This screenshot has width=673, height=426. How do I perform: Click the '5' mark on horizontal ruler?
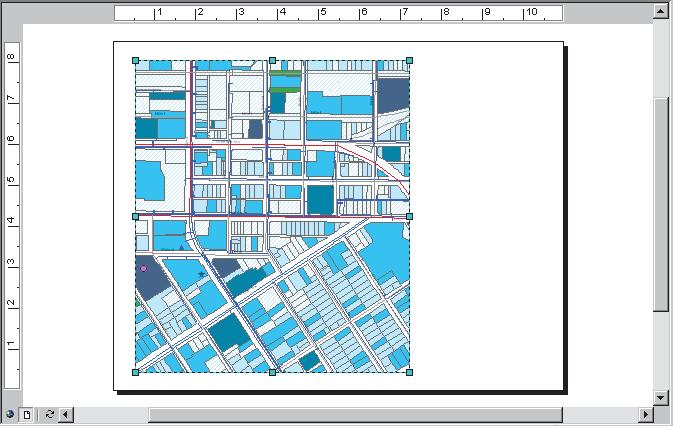(323, 12)
